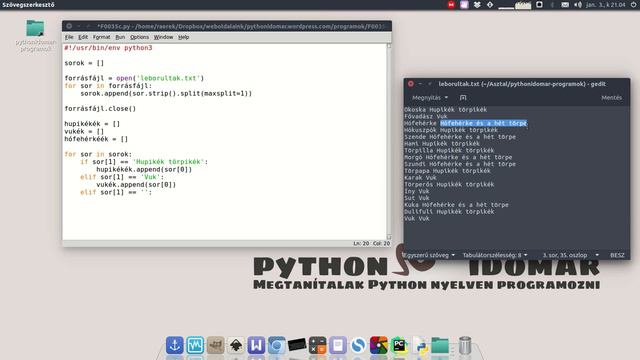The width and height of the screenshot is (640, 360).
Task: Launch PyCharm from the dock
Action: pos(399,345)
